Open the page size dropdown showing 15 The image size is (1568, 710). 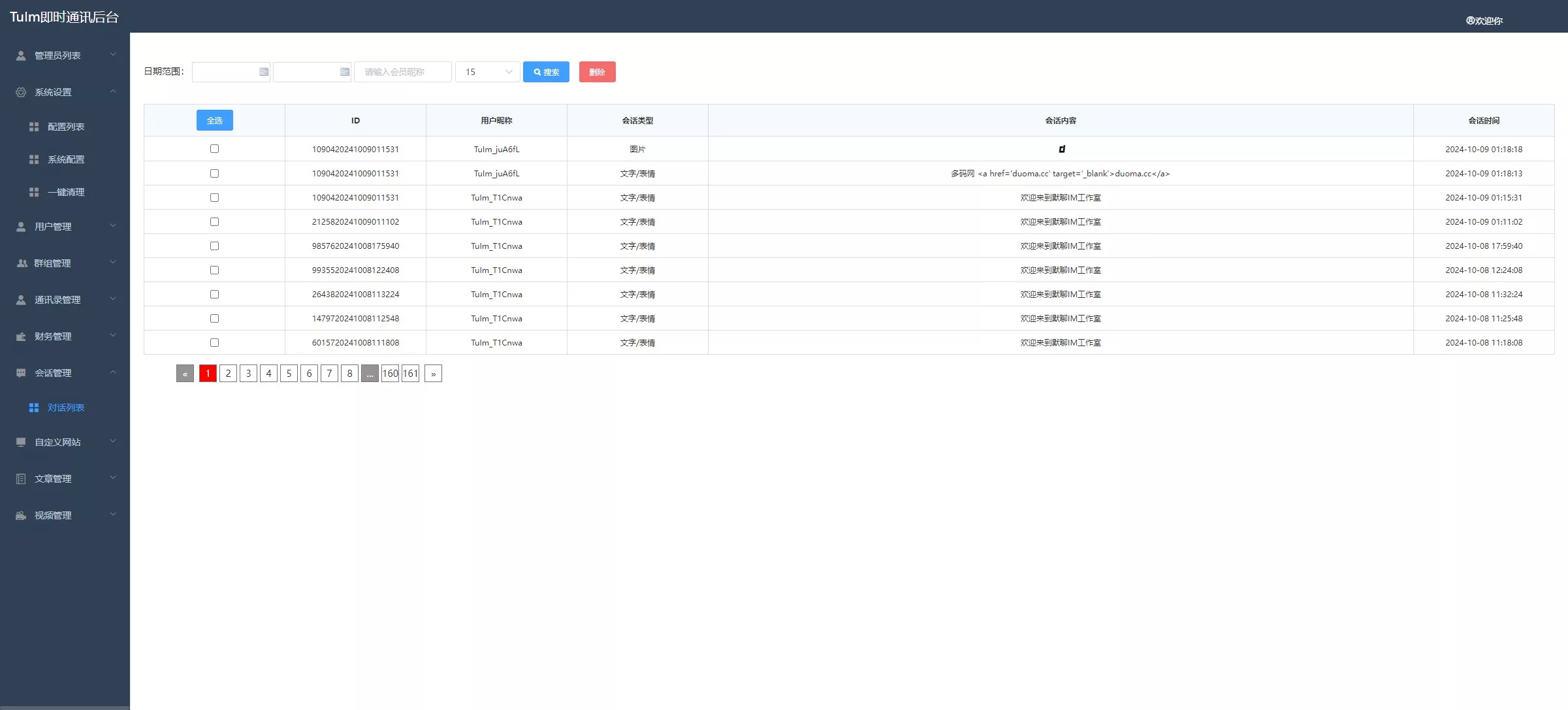click(x=488, y=72)
